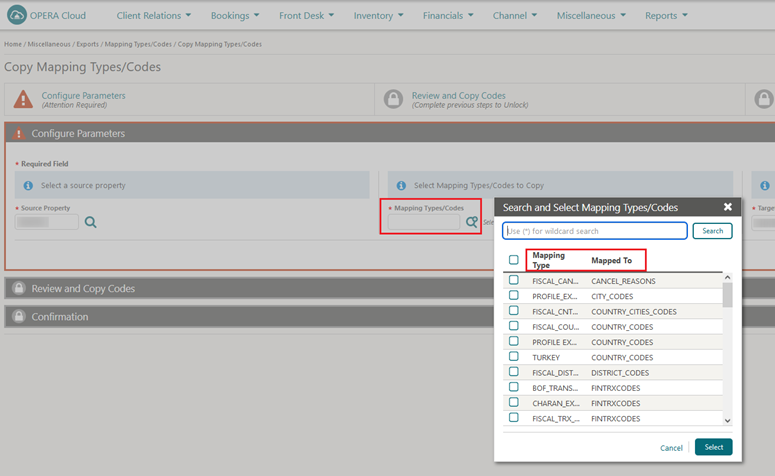The height and width of the screenshot is (476, 775).
Task: Check the FISCAL_TRX_... FINTRXCODES checkbox
Action: click(514, 417)
